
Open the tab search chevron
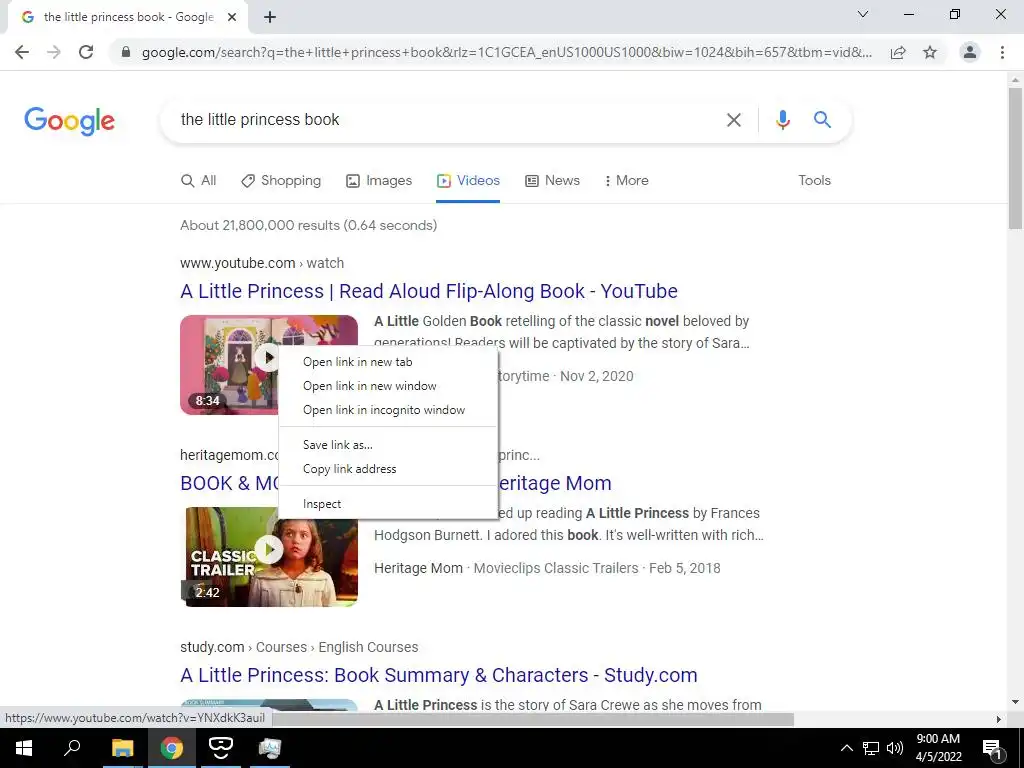coord(863,14)
